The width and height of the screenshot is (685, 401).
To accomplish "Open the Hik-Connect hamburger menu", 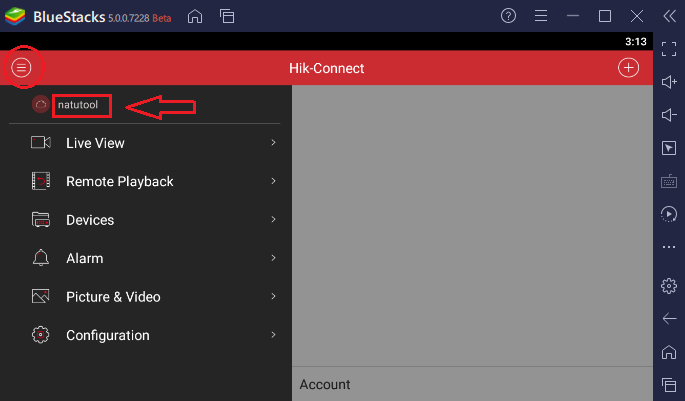I will point(21,68).
